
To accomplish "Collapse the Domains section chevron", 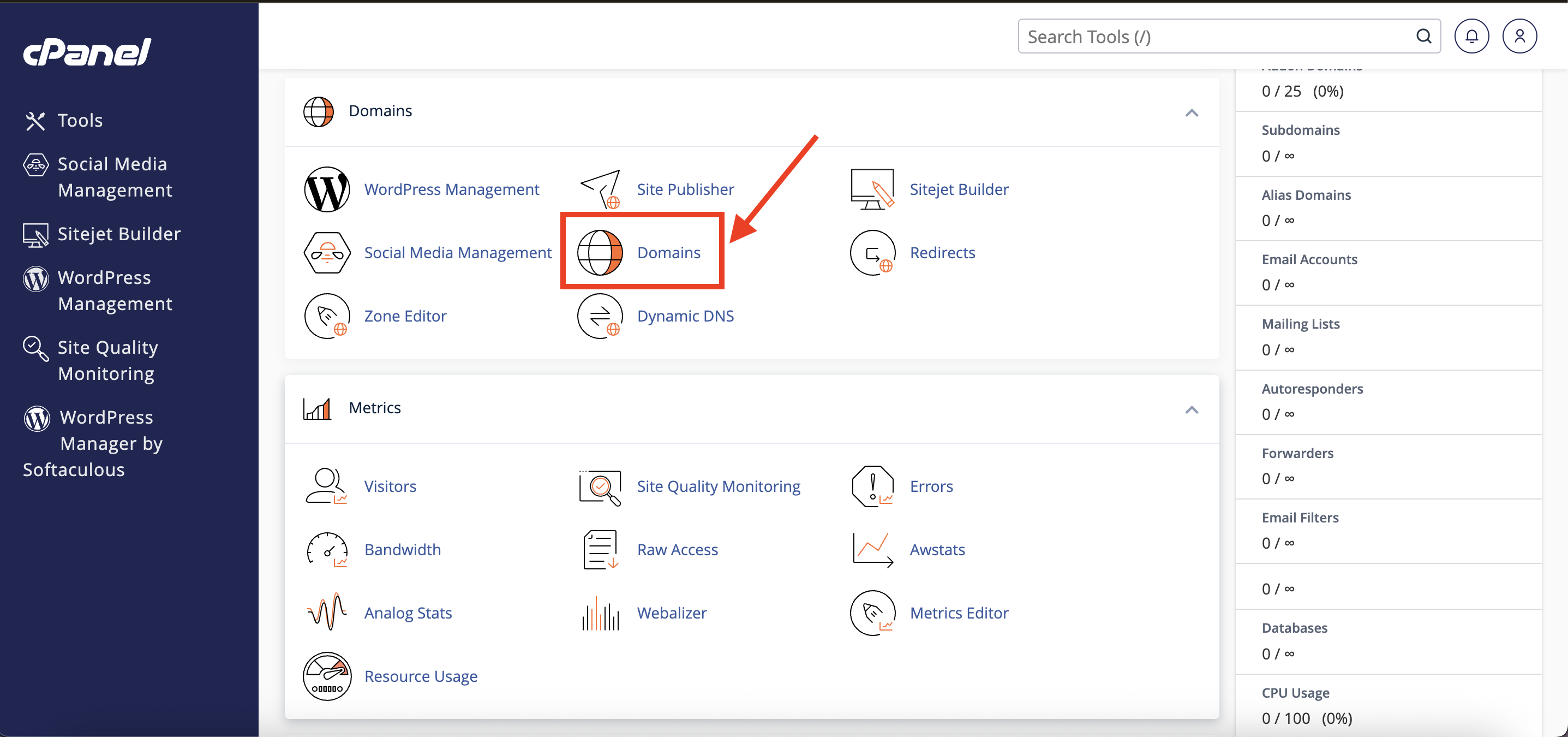I will point(1191,112).
